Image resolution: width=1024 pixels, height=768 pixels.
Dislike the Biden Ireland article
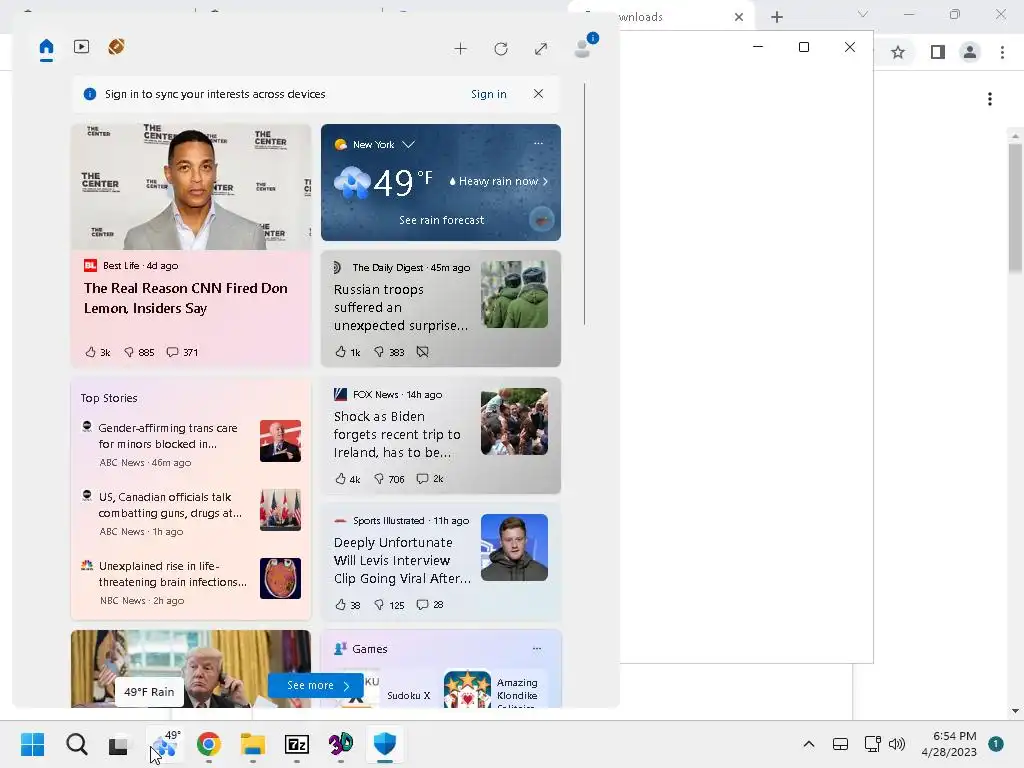click(x=389, y=479)
